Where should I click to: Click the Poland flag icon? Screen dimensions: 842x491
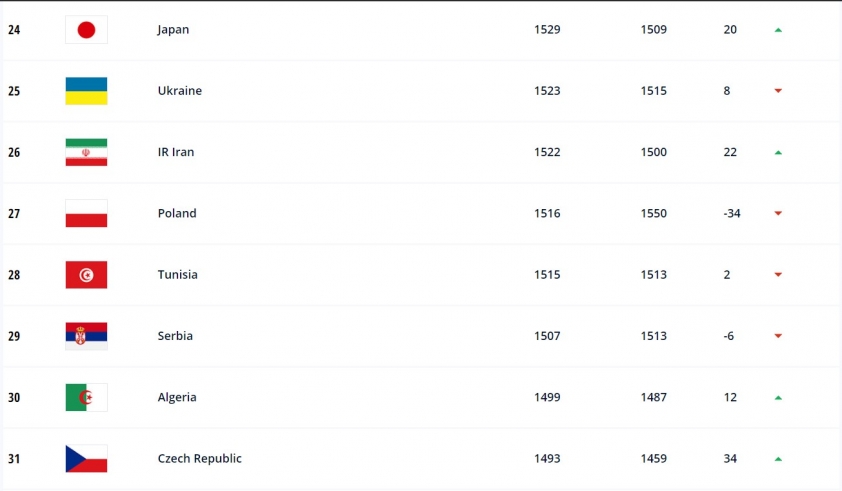(86, 213)
